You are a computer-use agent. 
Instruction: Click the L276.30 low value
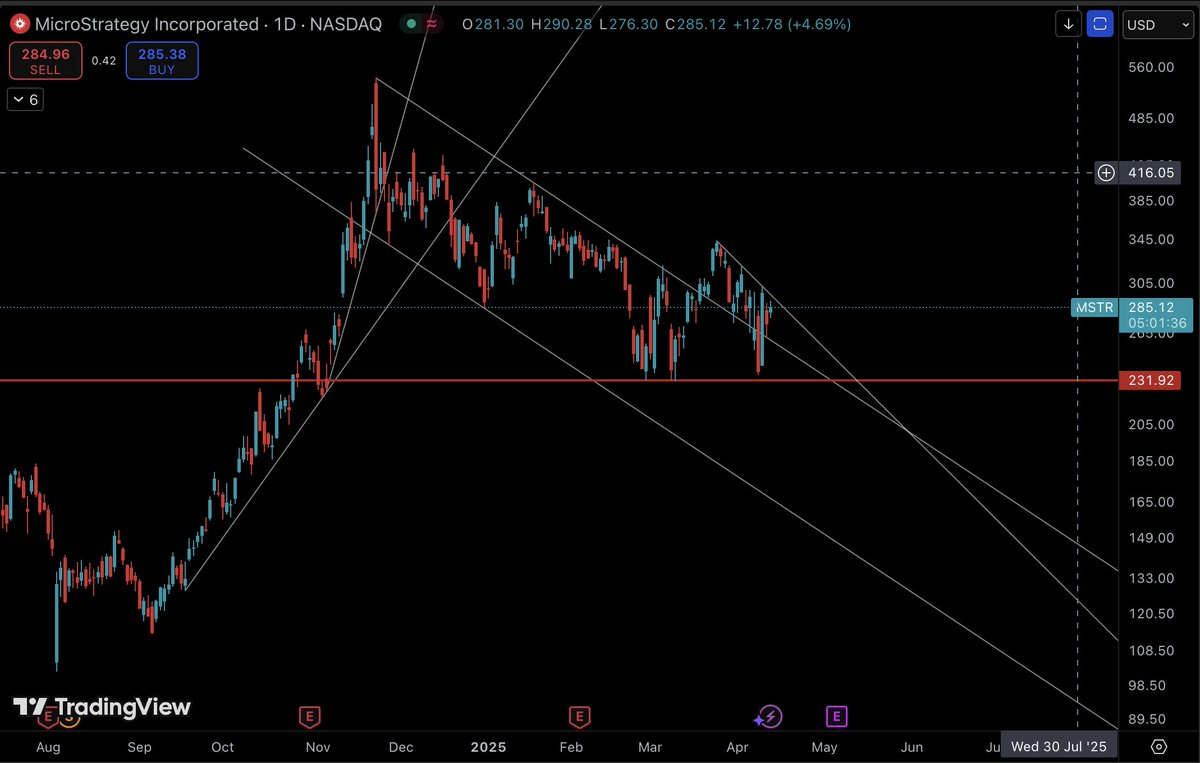[629, 24]
